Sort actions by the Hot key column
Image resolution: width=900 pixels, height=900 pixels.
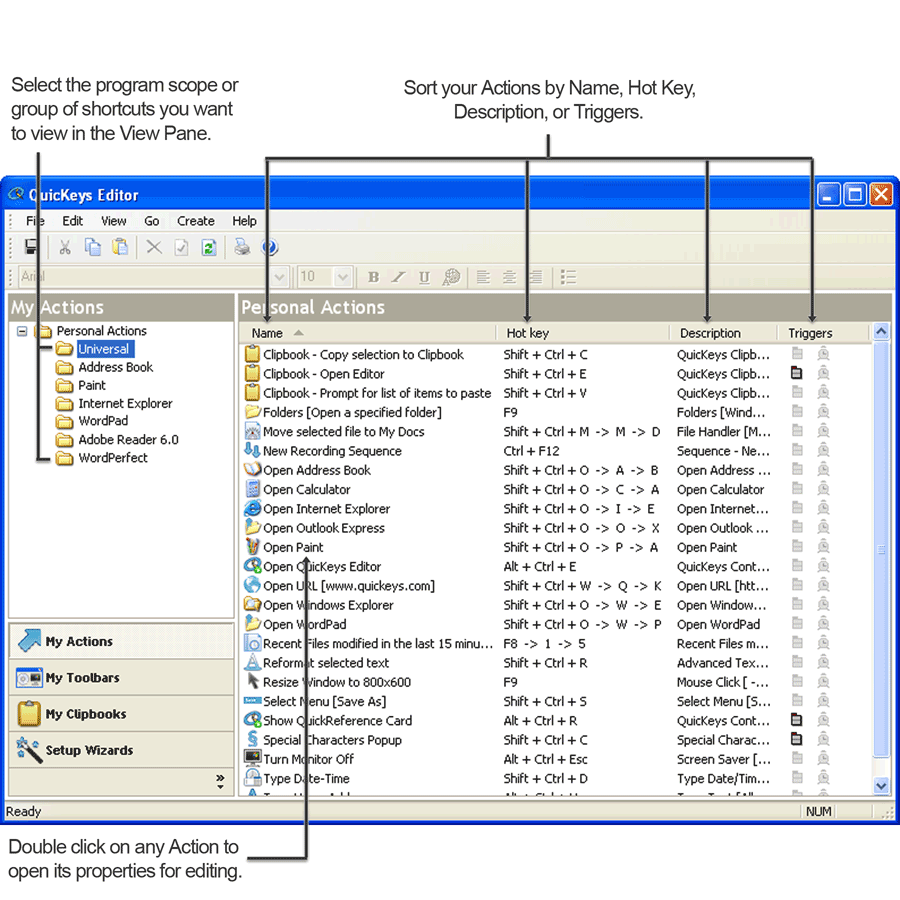583,333
